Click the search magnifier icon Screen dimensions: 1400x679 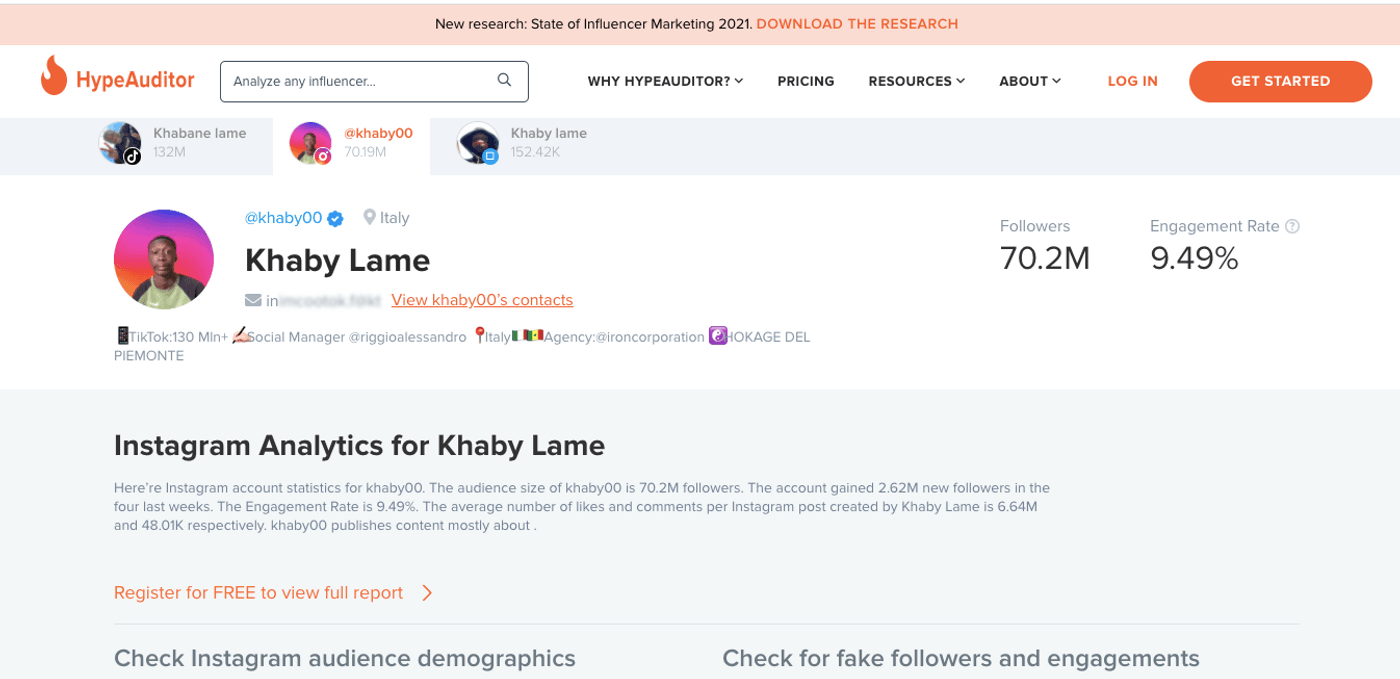504,81
